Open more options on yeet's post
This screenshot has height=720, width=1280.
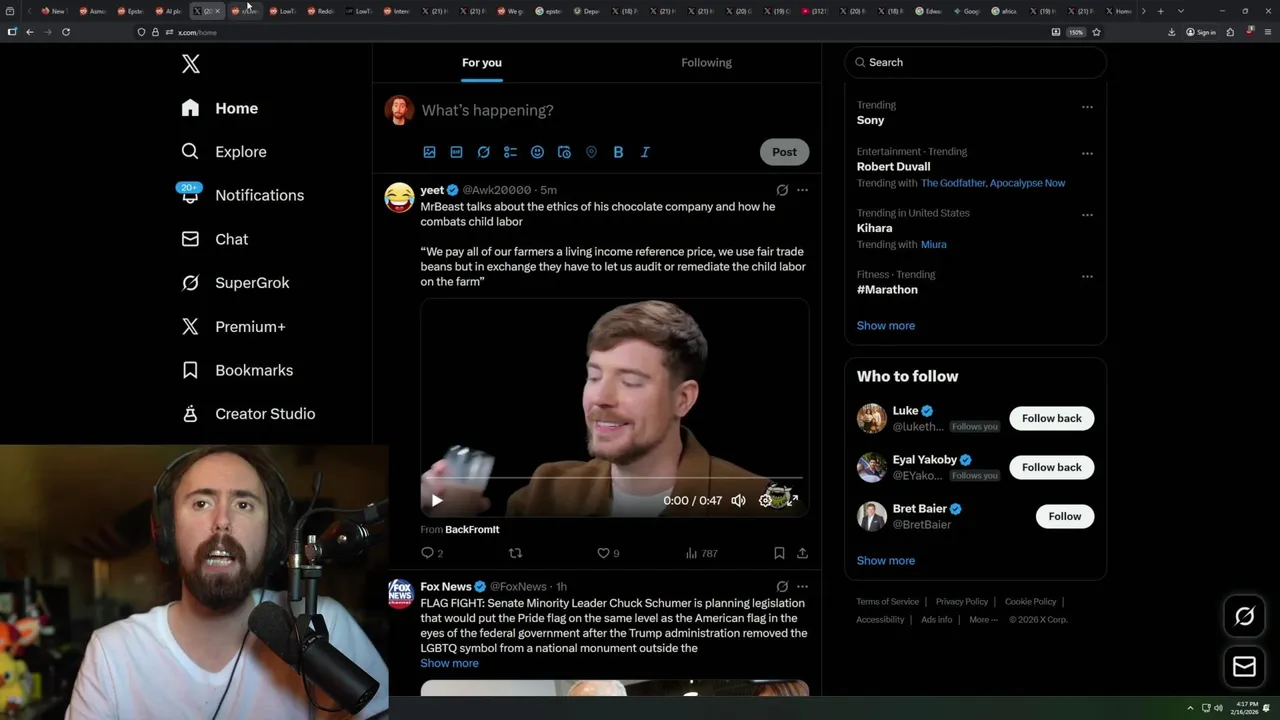tap(802, 190)
